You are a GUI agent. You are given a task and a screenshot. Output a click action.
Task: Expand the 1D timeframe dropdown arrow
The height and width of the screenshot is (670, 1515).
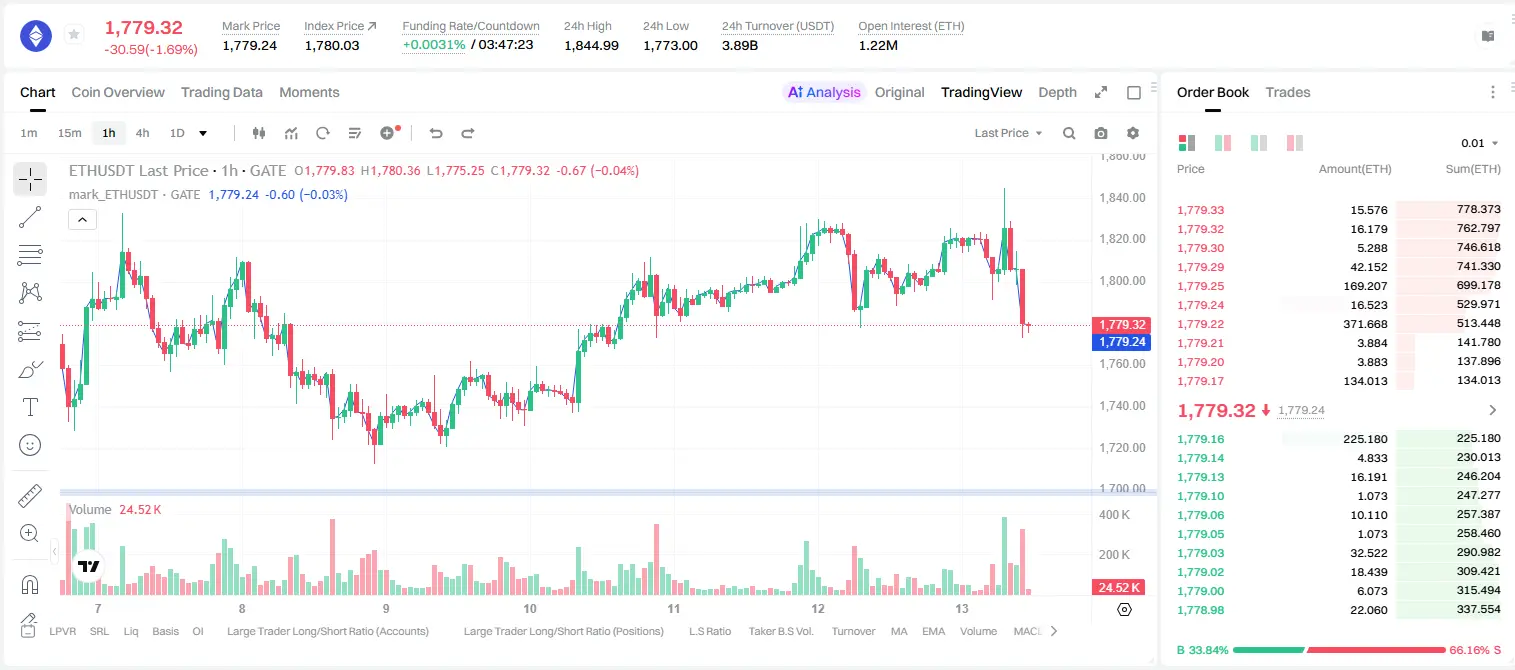(x=203, y=133)
